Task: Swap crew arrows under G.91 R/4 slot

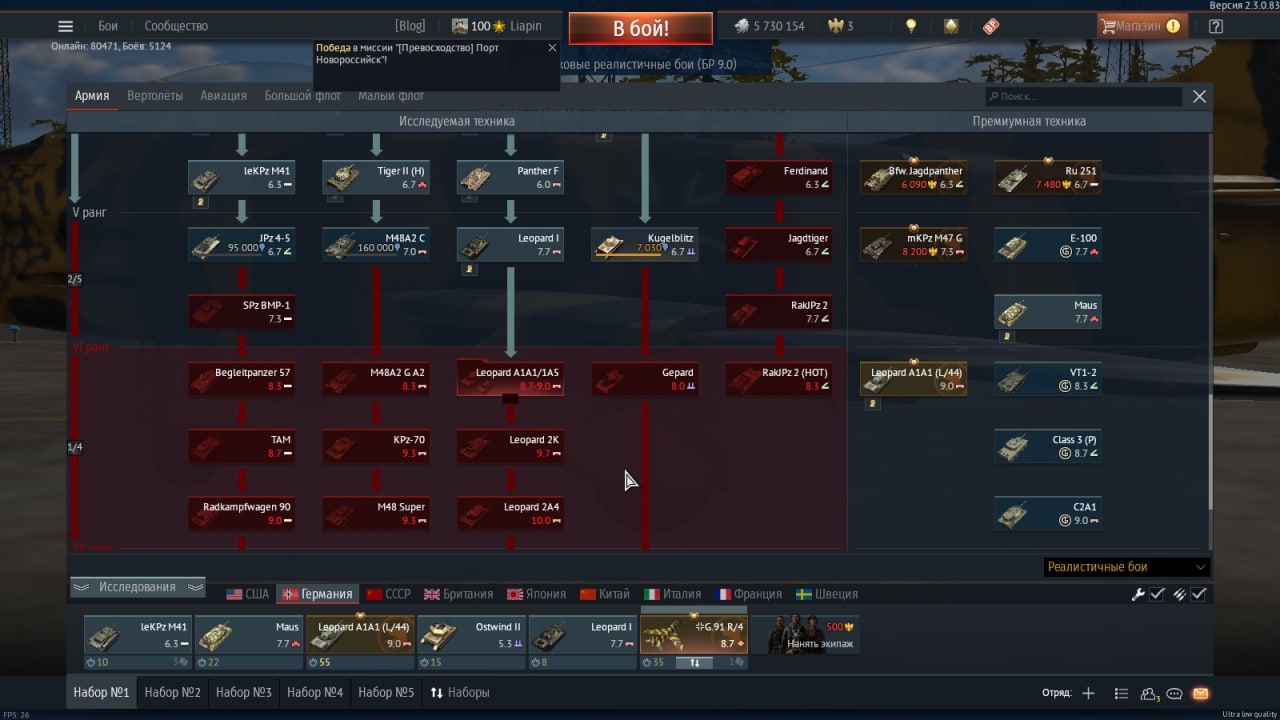Action: coord(694,662)
